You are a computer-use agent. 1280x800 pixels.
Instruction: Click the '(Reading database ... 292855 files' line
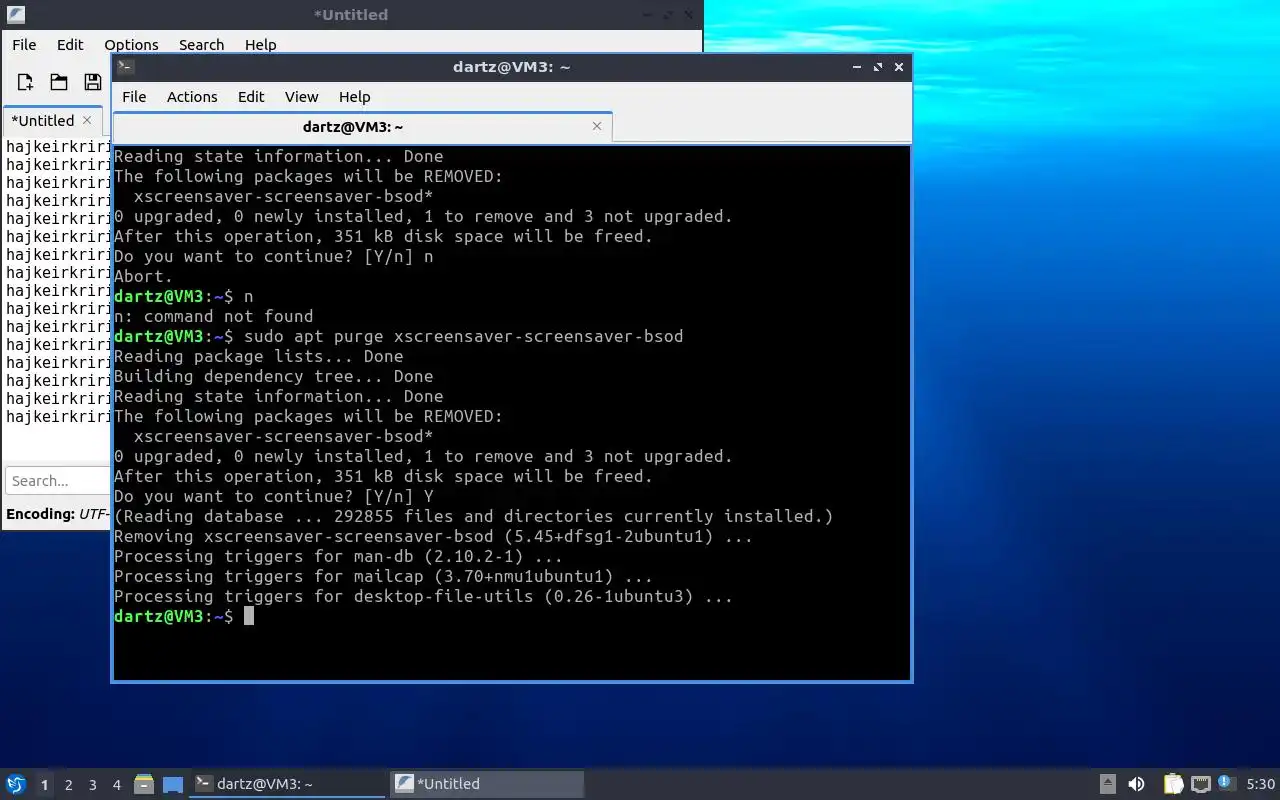[x=473, y=516]
